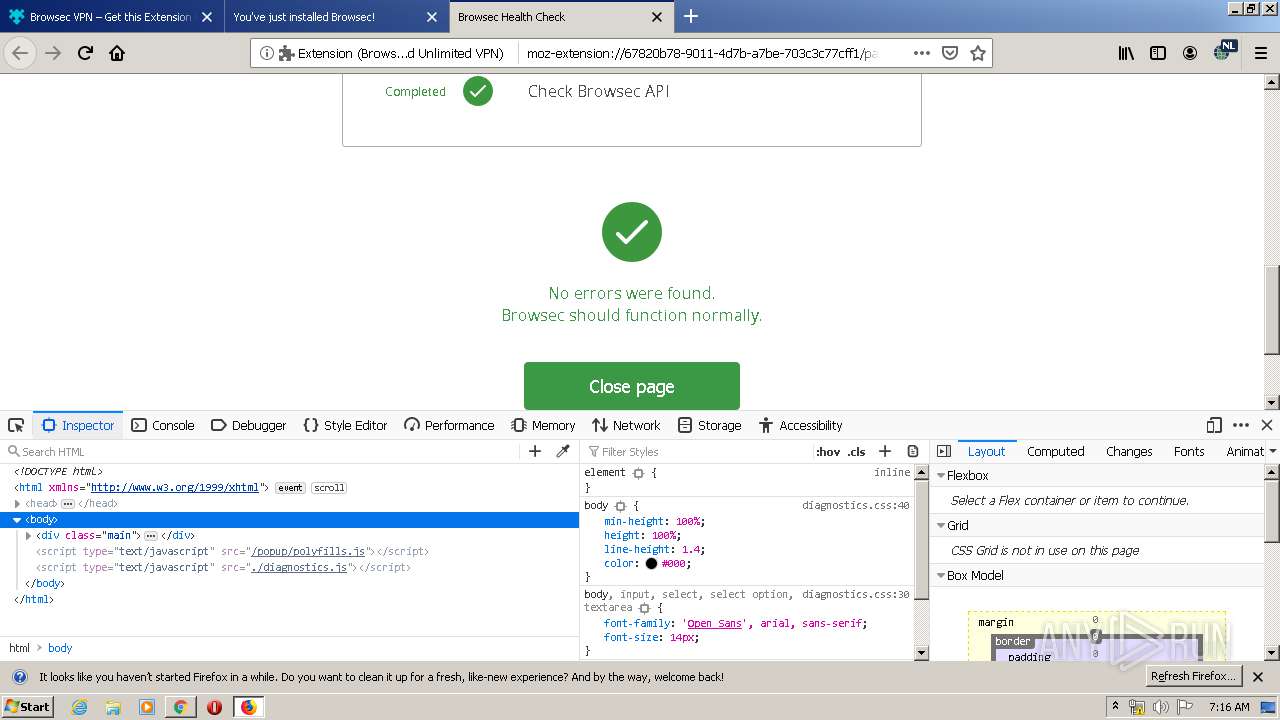Viewport: 1280px width, 720px height.
Task: Open the Style Editor tab
Action: (345, 425)
